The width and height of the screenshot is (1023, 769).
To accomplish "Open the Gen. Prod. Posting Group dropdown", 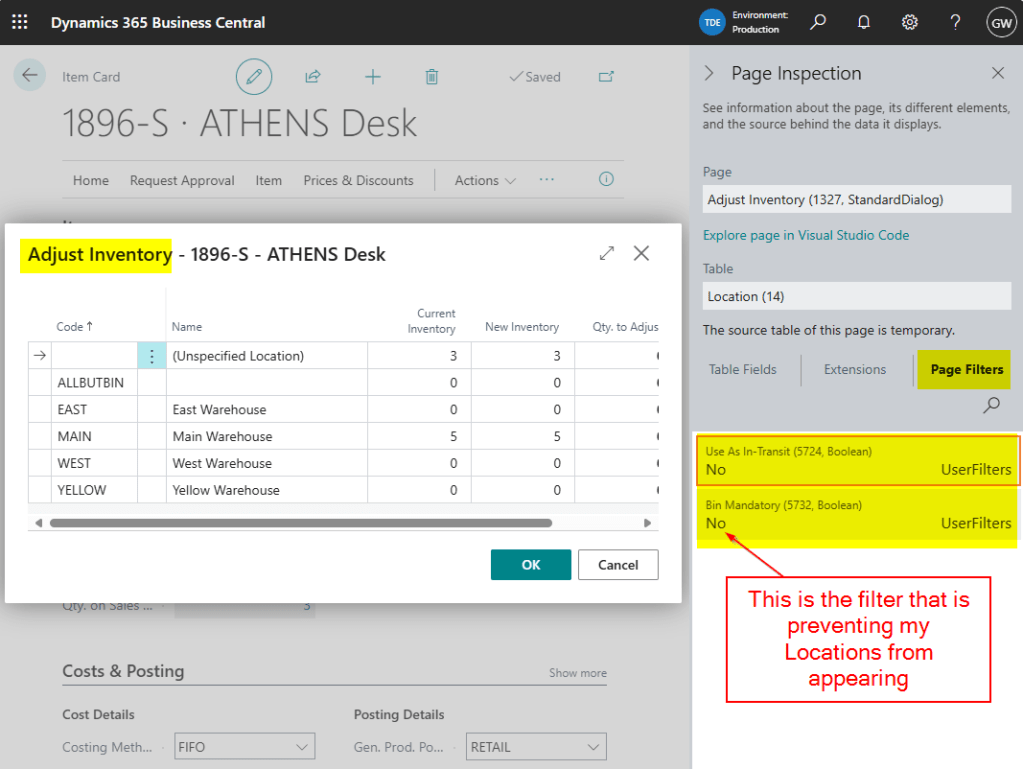I will click(536, 747).
